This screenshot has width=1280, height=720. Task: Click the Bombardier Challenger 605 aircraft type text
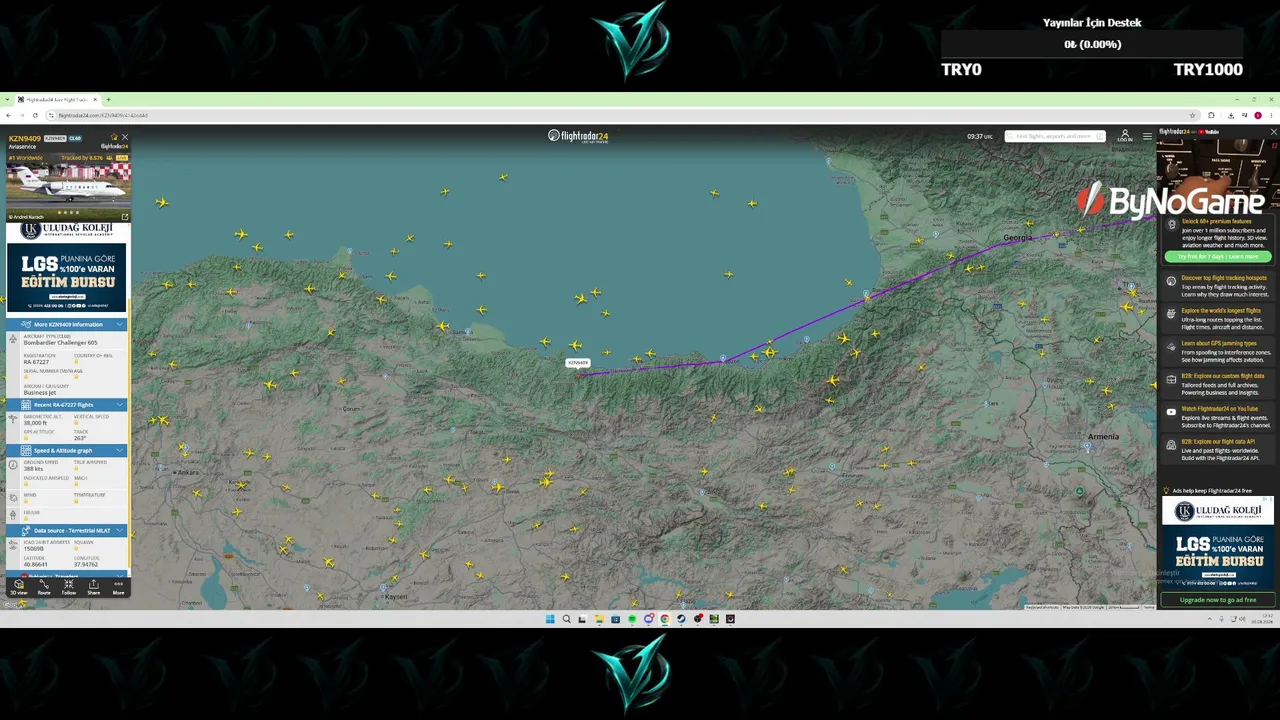click(x=60, y=343)
